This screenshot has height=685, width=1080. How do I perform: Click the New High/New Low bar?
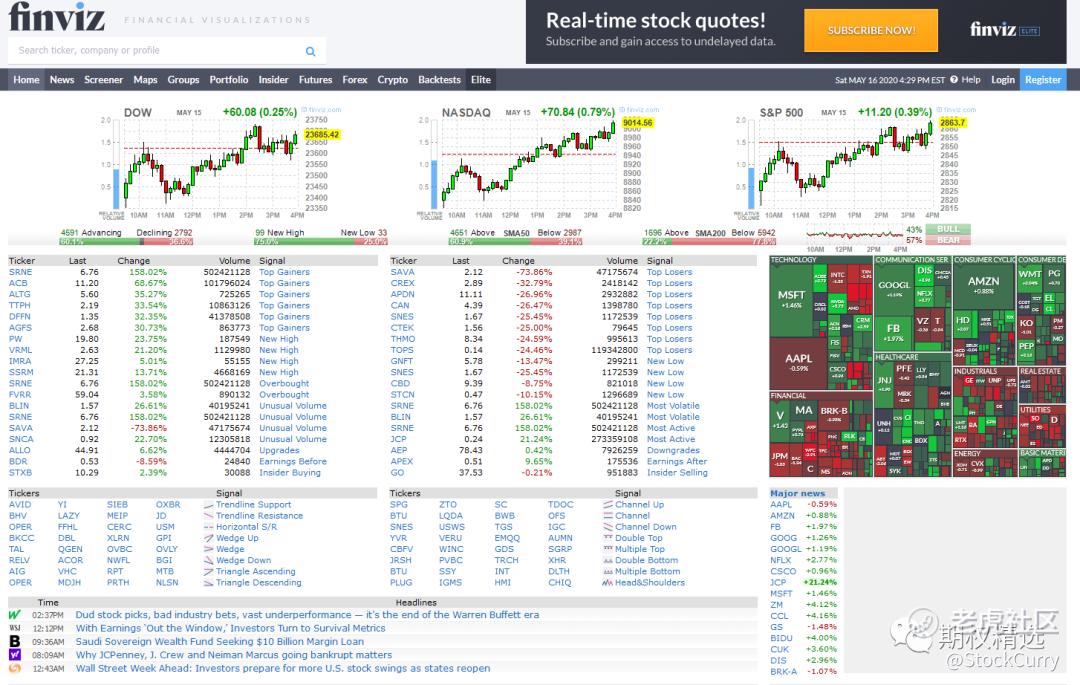[x=321, y=242]
